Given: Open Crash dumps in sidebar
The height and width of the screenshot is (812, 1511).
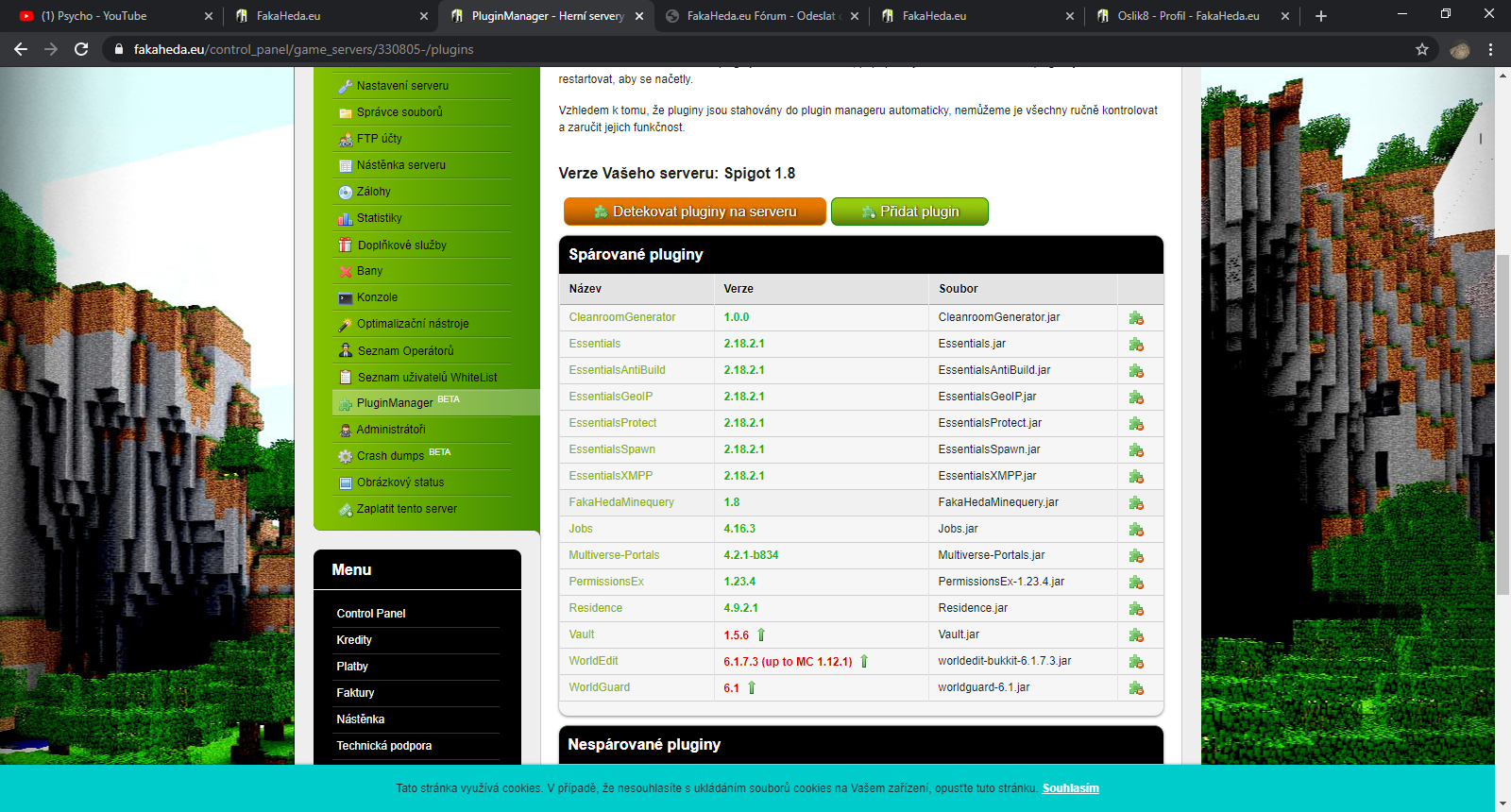Looking at the screenshot, I should coord(390,455).
